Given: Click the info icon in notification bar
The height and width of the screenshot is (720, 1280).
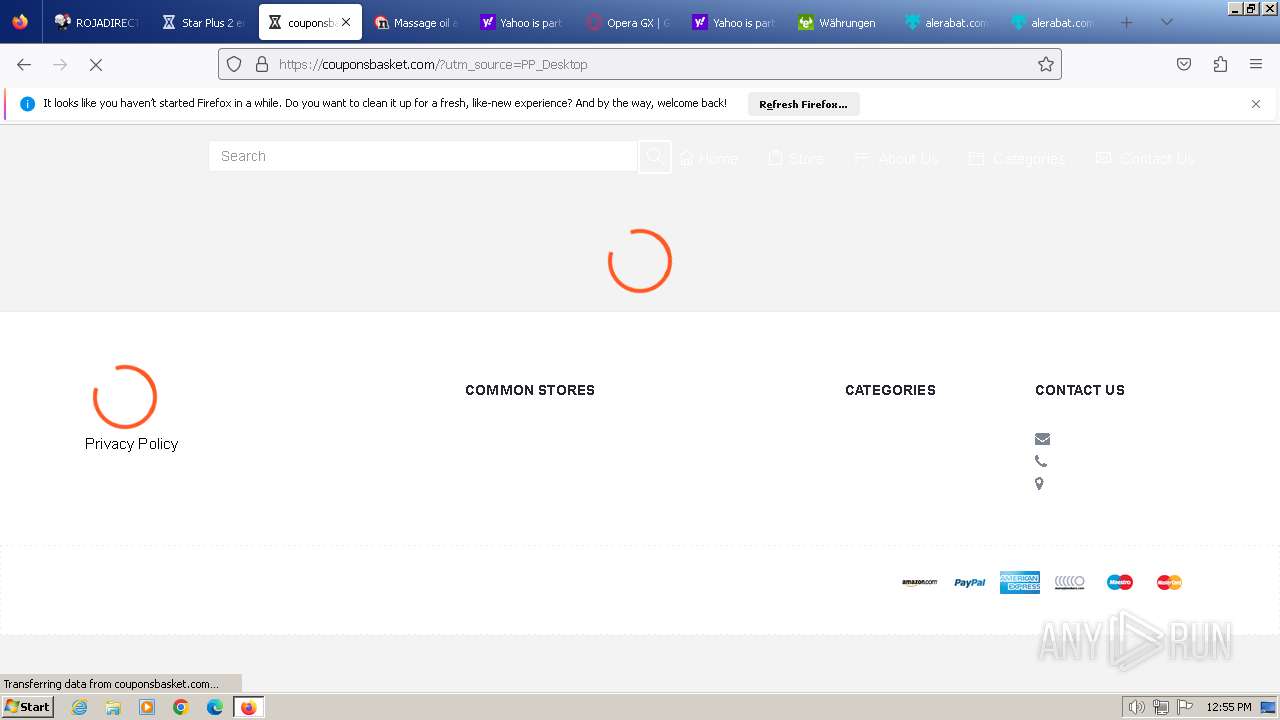Looking at the screenshot, I should click(28, 104).
